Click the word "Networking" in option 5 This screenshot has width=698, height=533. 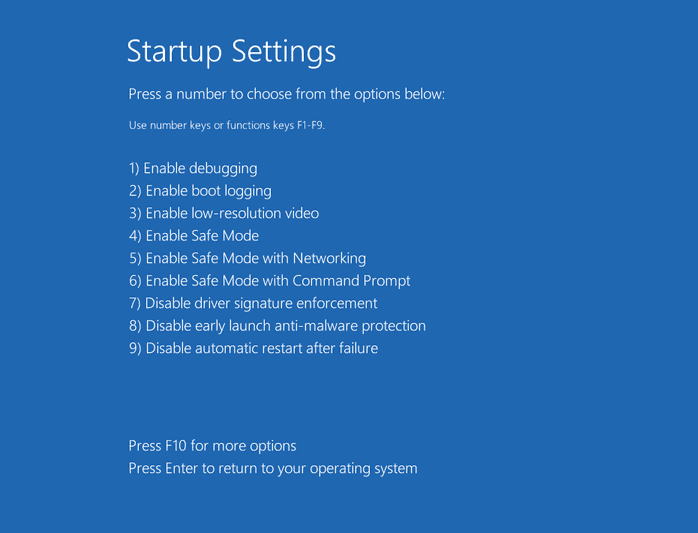coord(329,258)
